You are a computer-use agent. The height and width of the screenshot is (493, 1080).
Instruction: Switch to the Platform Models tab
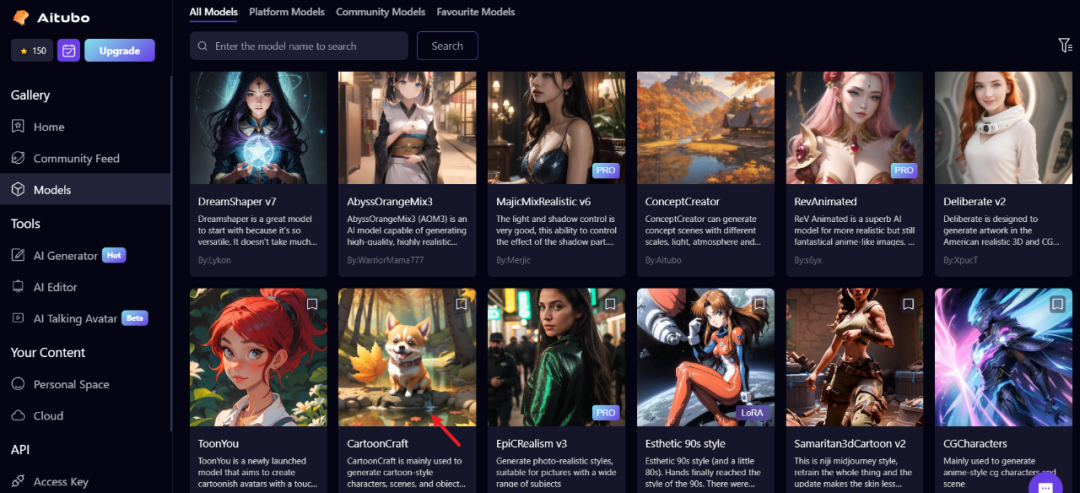[287, 12]
